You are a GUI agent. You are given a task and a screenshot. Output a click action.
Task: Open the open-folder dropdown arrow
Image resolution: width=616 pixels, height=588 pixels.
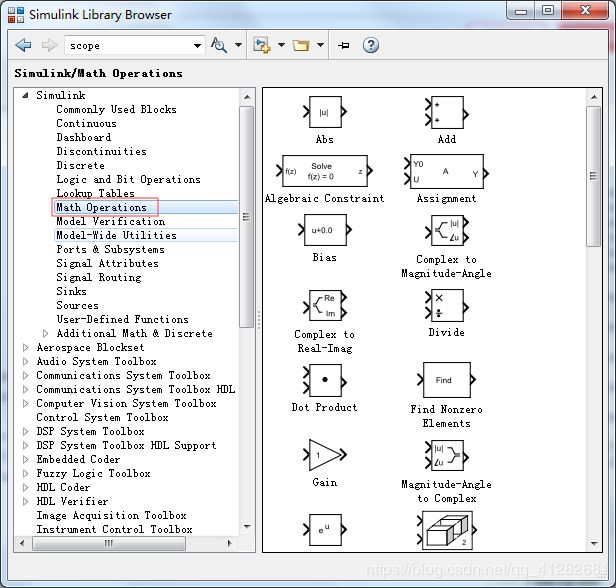(x=320, y=45)
